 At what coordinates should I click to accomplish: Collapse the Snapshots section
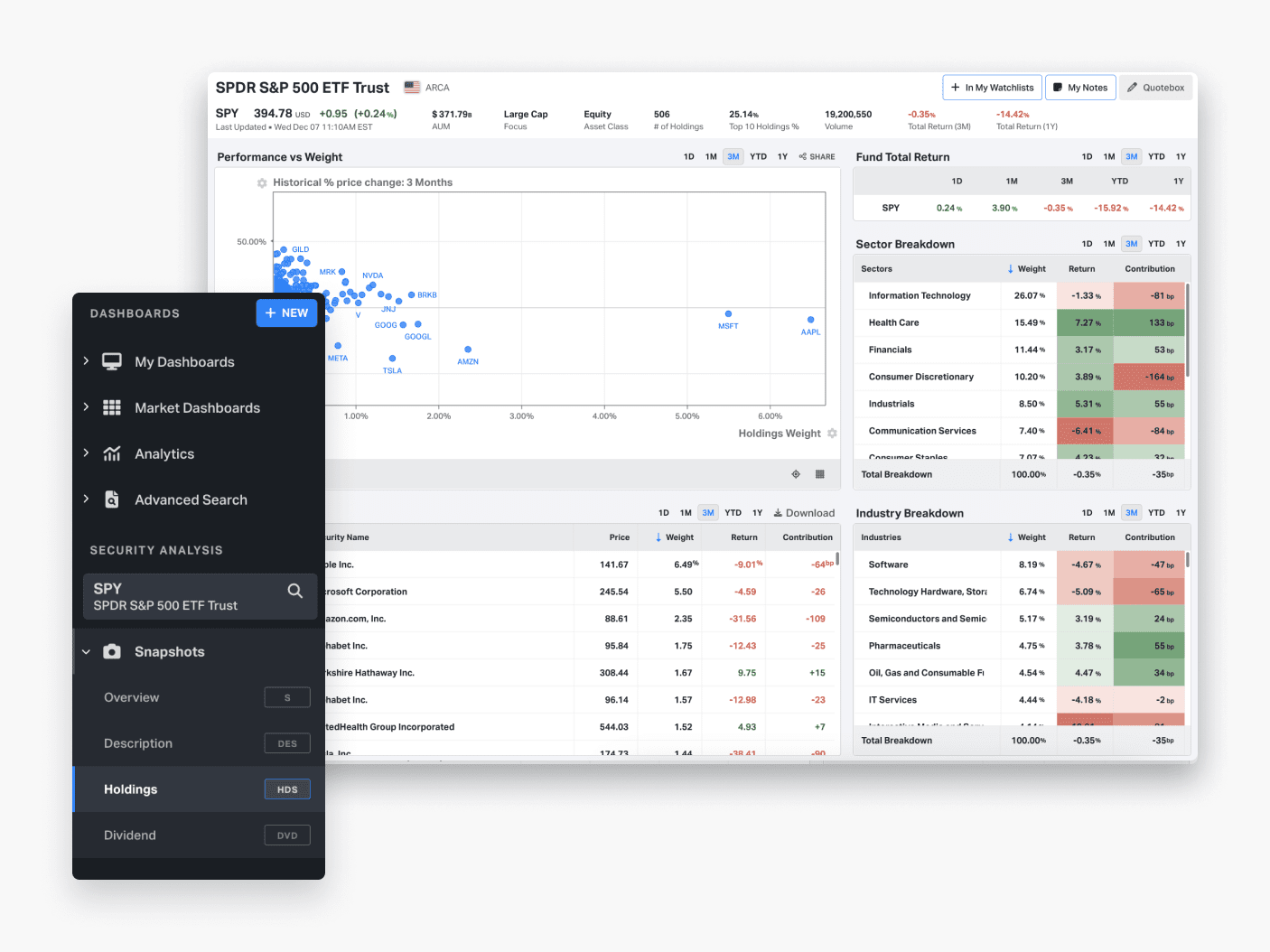tap(86, 652)
